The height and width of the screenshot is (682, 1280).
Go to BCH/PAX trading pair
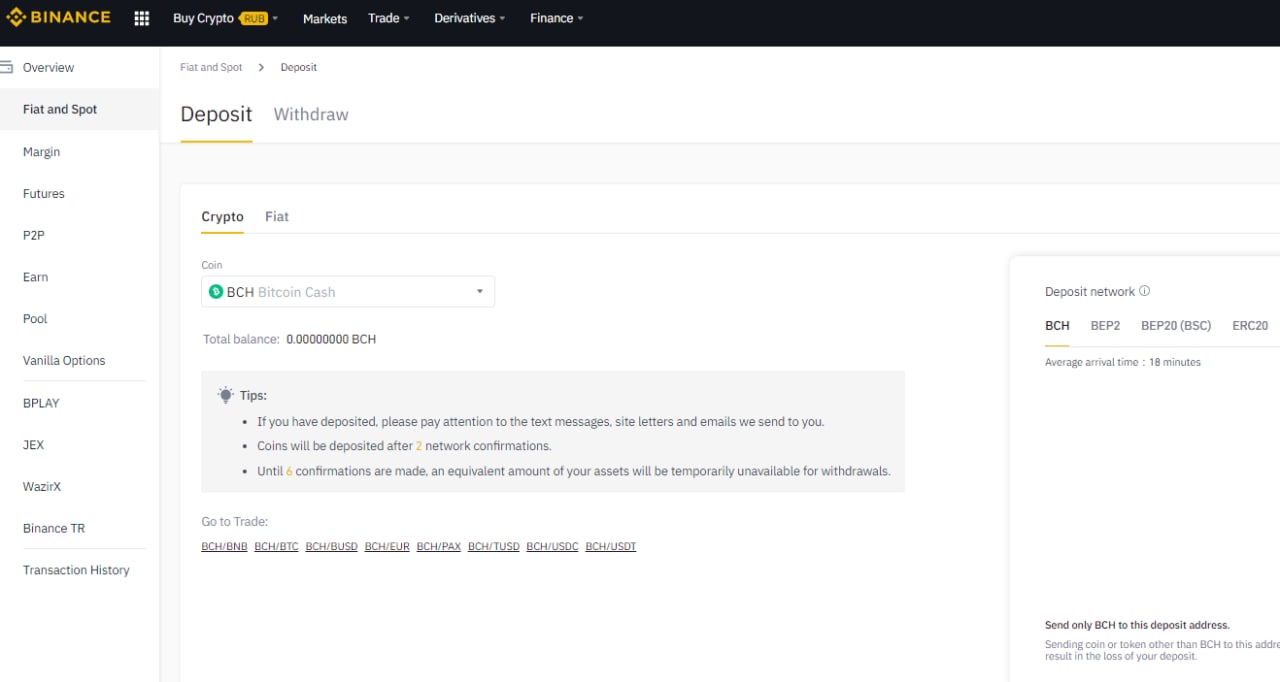coord(439,546)
